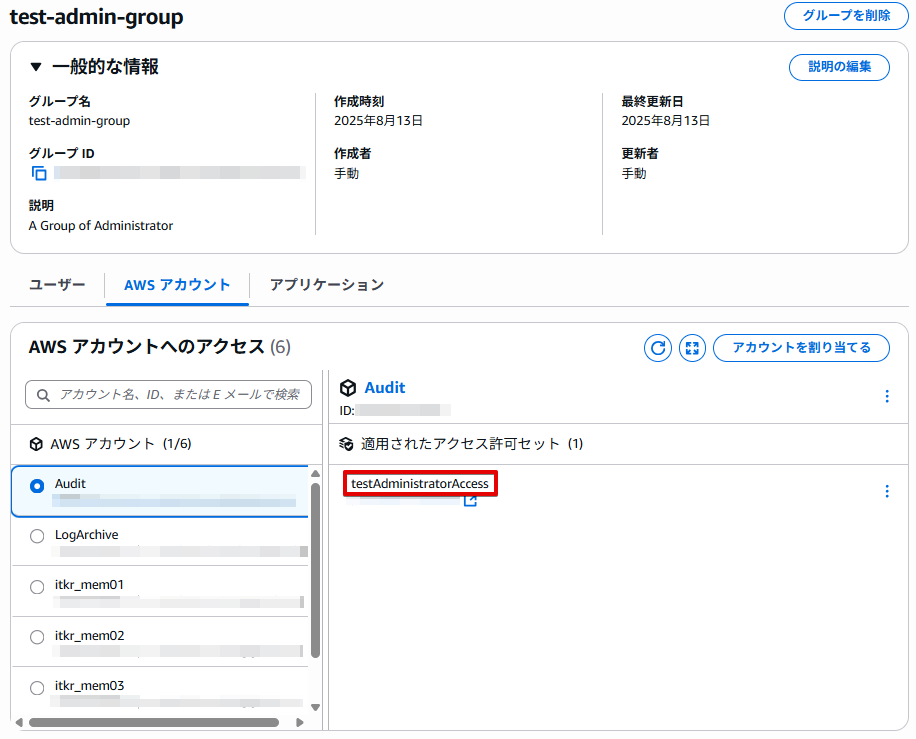The width and height of the screenshot is (916, 739).
Task: Open external link icon under testAdministratorAccess
Action: pos(470,501)
